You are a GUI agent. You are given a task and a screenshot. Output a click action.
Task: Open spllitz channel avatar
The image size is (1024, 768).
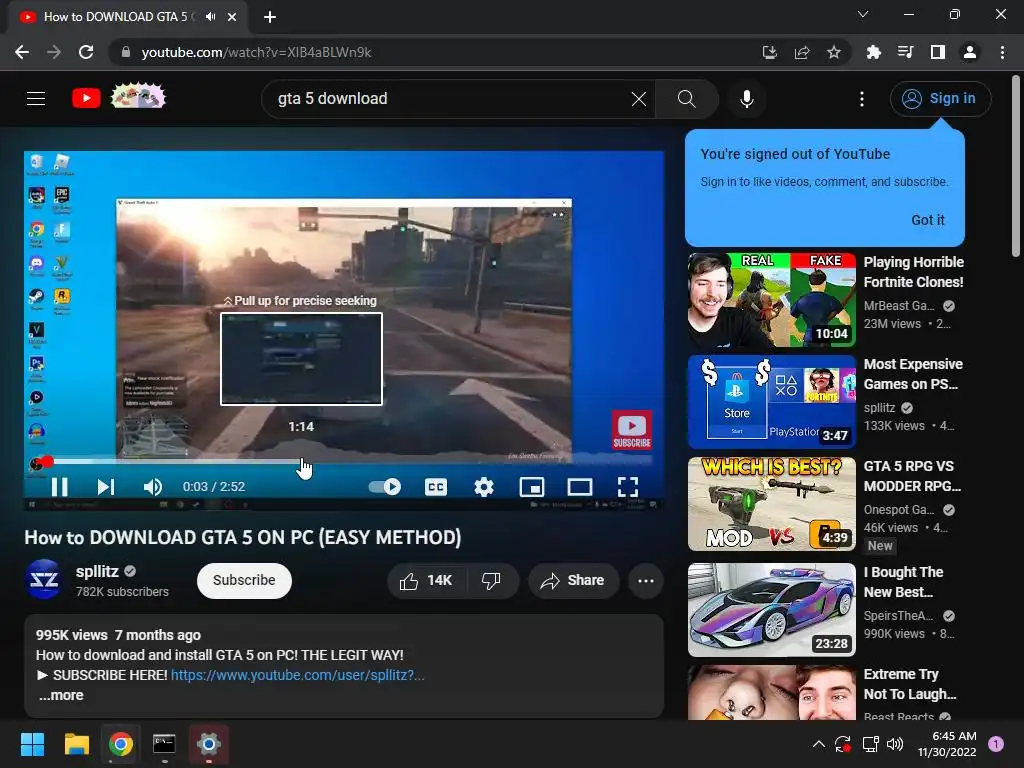point(44,579)
